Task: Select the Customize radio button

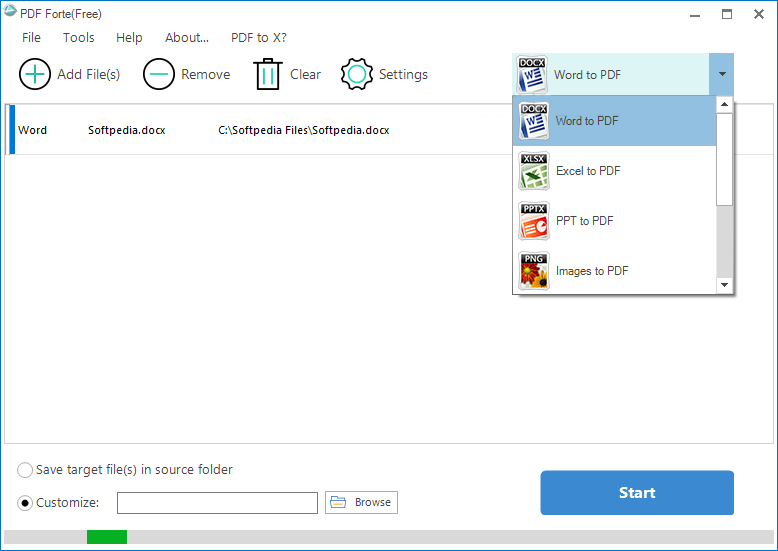Action: tap(25, 503)
